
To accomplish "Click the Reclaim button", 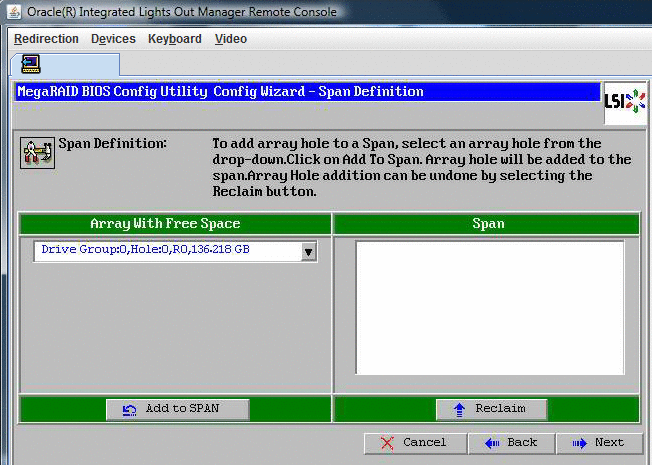I will point(491,409).
